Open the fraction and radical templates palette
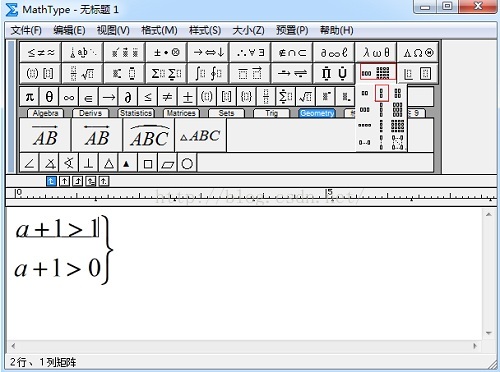Viewport: 500px width, 372px height. (83, 73)
